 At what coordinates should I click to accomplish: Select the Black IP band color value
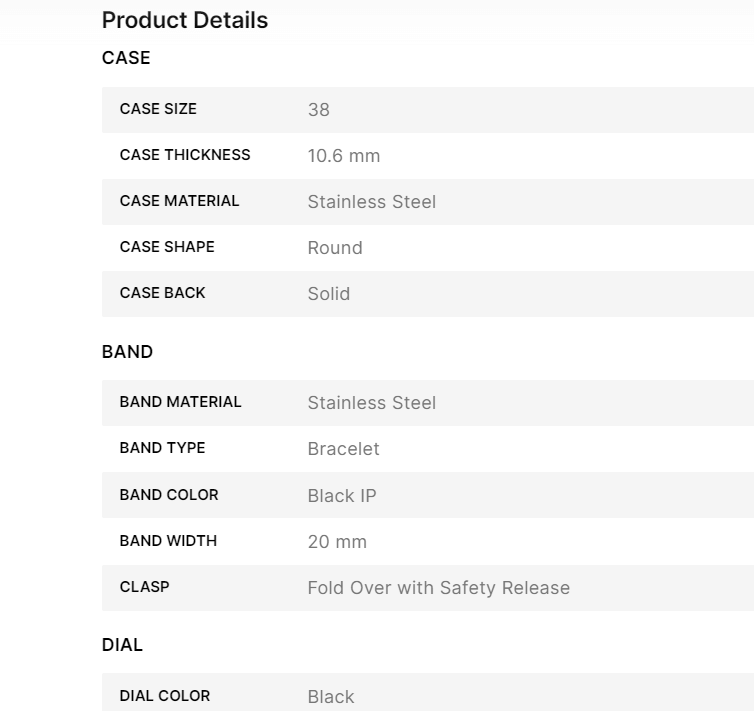342,496
